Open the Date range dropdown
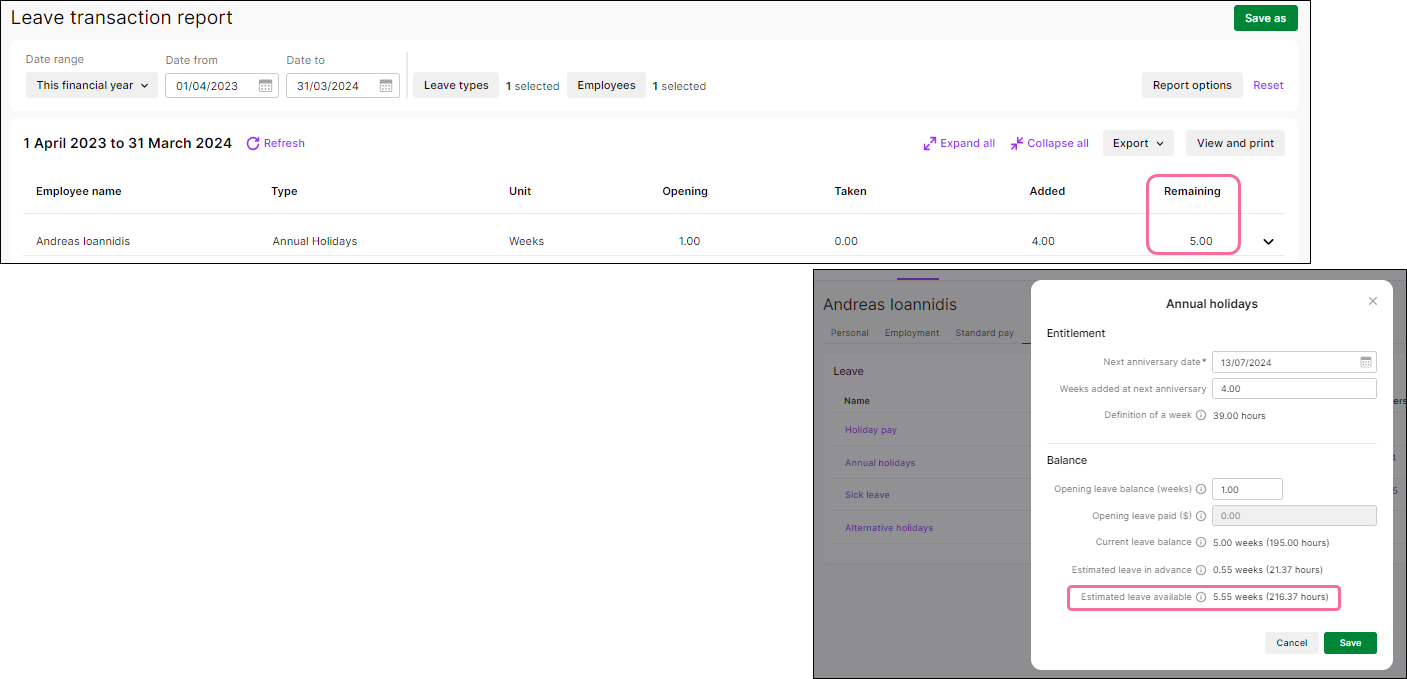Screen dimensions: 1407x679 click(92, 85)
